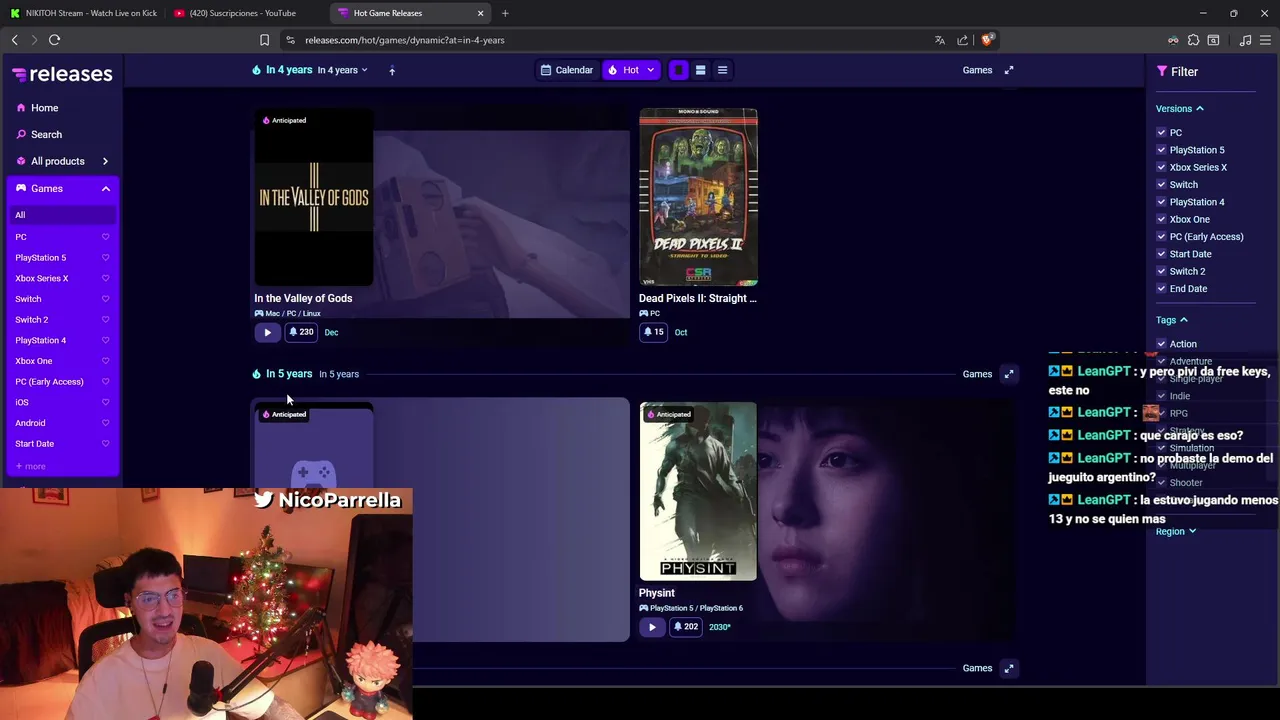Open the Brave Shields lion icon

click(x=987, y=40)
